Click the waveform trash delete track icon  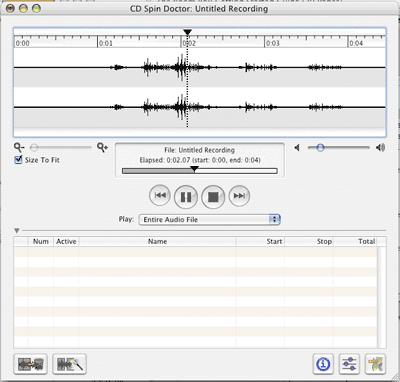(30, 364)
